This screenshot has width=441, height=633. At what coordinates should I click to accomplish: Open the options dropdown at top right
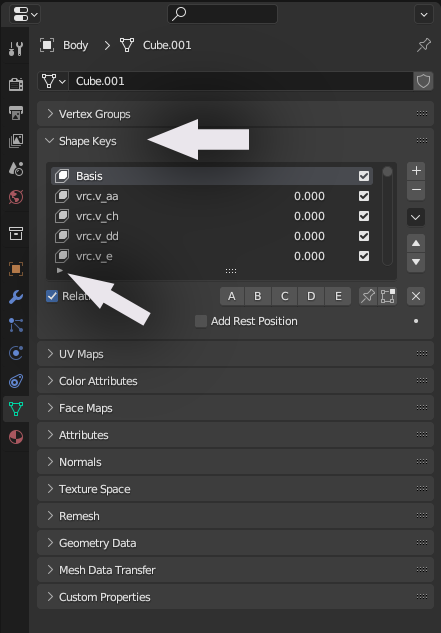pyautogui.click(x=424, y=15)
